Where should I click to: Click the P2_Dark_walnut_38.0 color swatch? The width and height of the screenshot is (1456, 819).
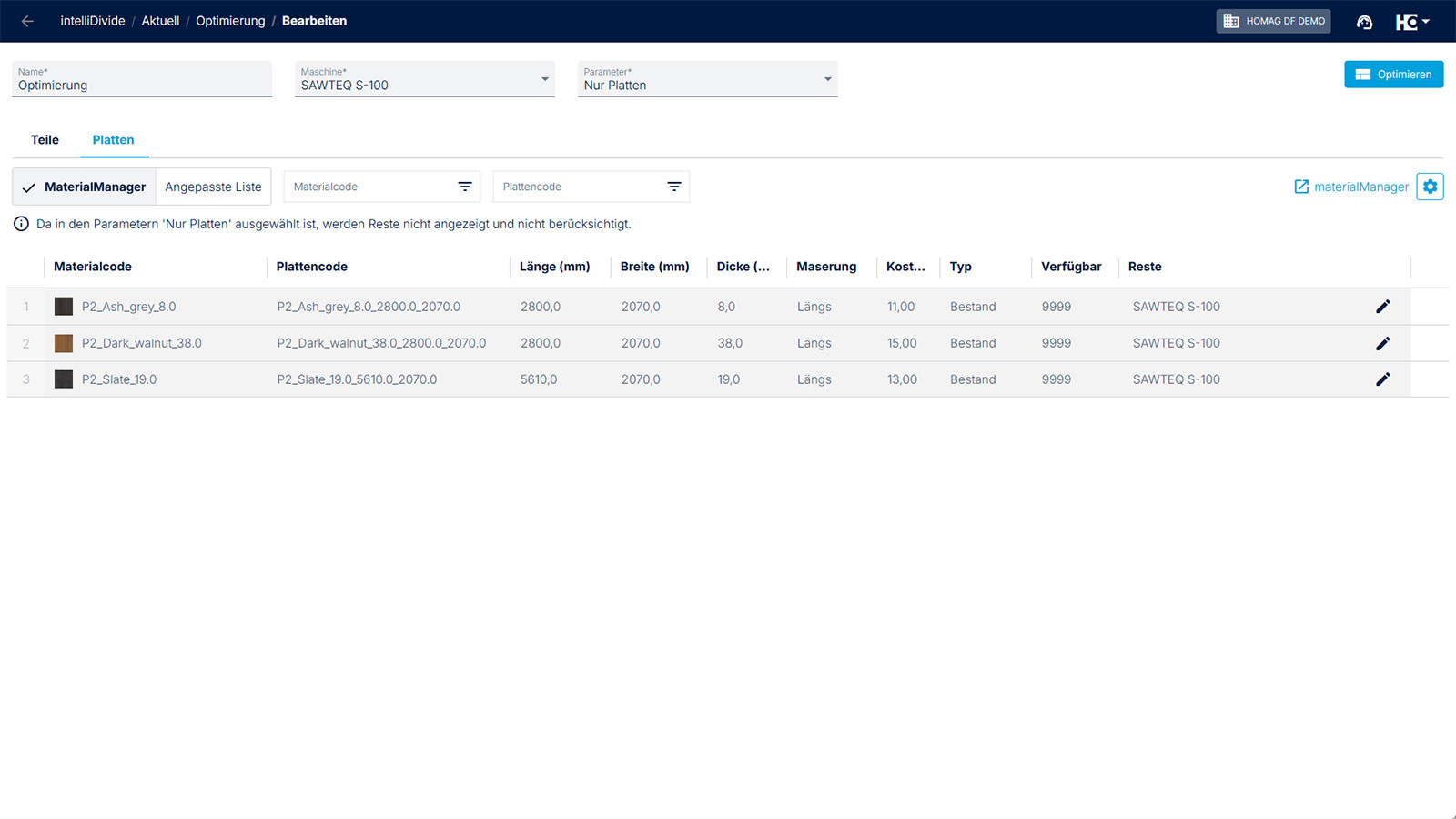64,343
